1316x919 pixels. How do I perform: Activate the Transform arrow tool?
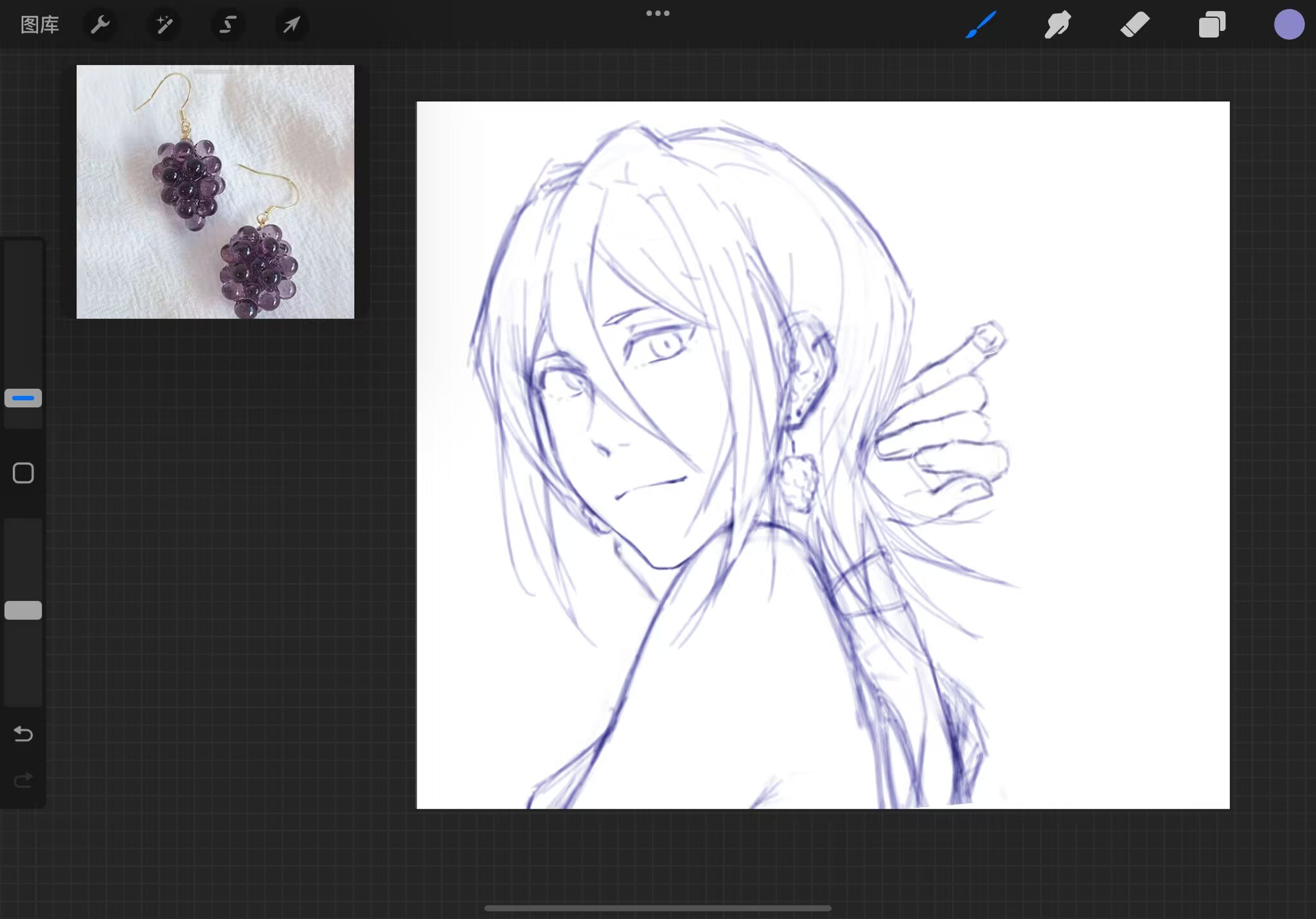(x=292, y=25)
